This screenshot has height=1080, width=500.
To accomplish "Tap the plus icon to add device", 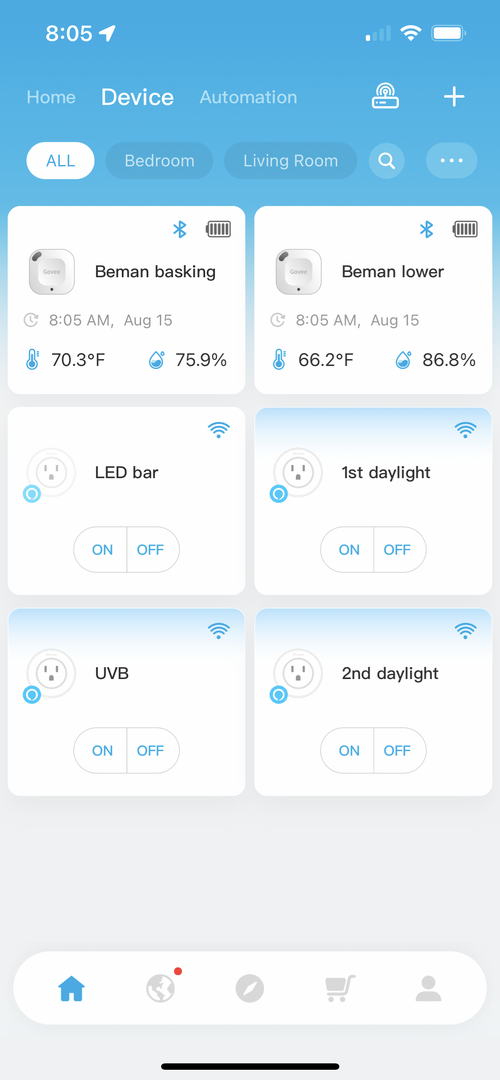I will click(453, 97).
